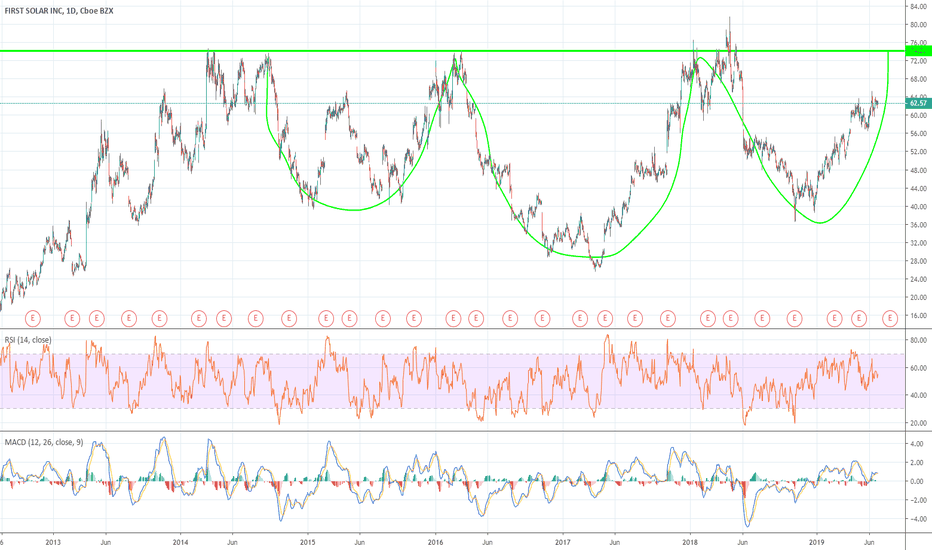This screenshot has height=550, width=932.
Task: Open earnings marker nearest the Jun 2014 tick
Action: [223, 319]
